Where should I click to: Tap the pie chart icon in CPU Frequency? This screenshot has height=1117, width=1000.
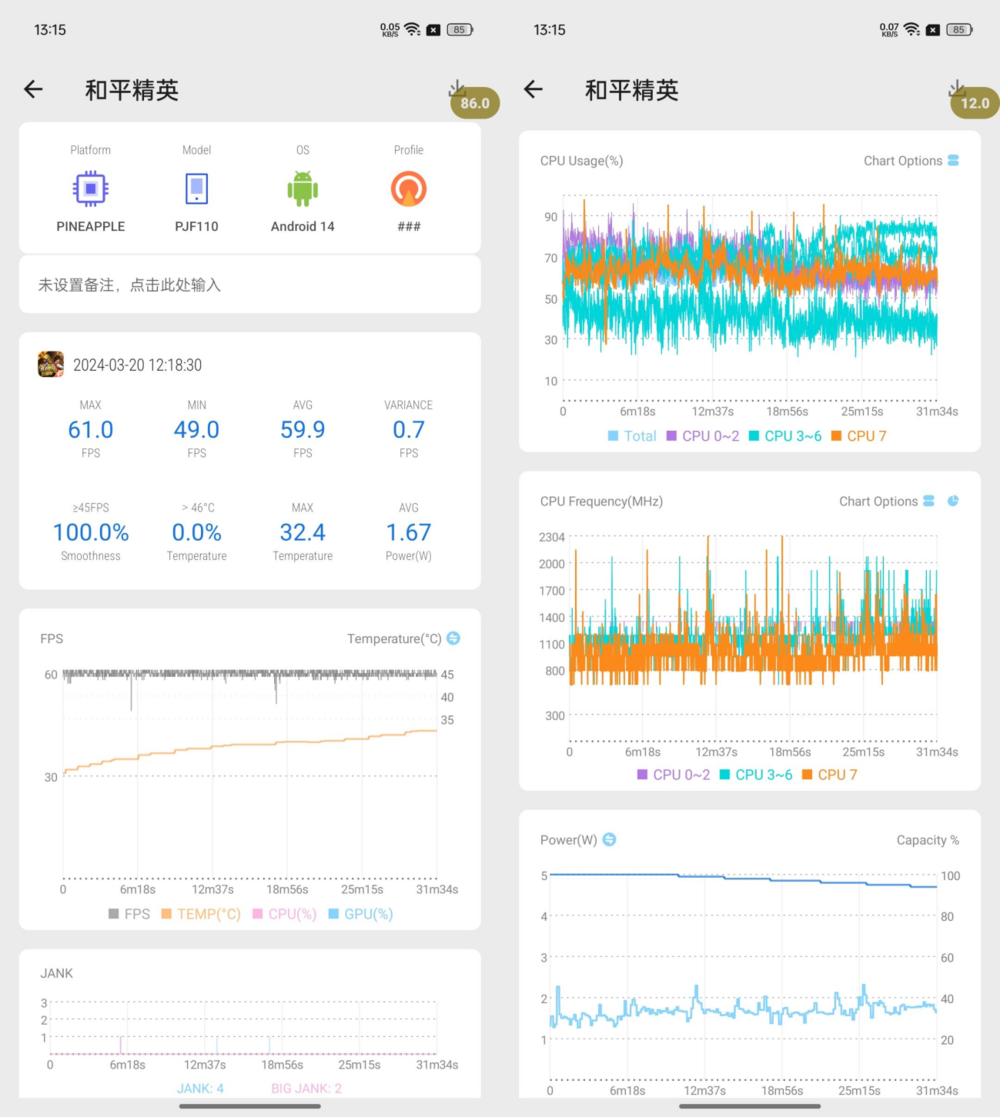pos(953,502)
